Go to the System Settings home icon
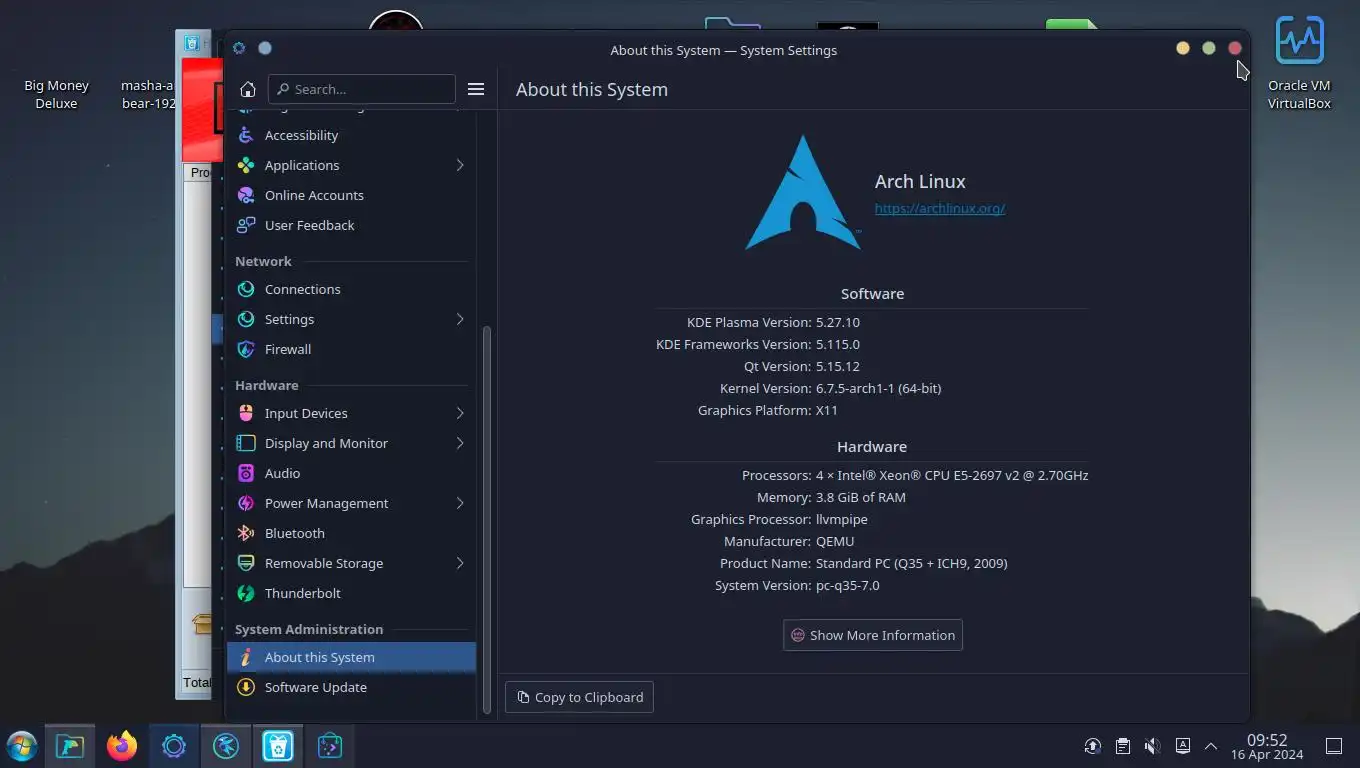This screenshot has height=768, width=1360. tap(248, 89)
